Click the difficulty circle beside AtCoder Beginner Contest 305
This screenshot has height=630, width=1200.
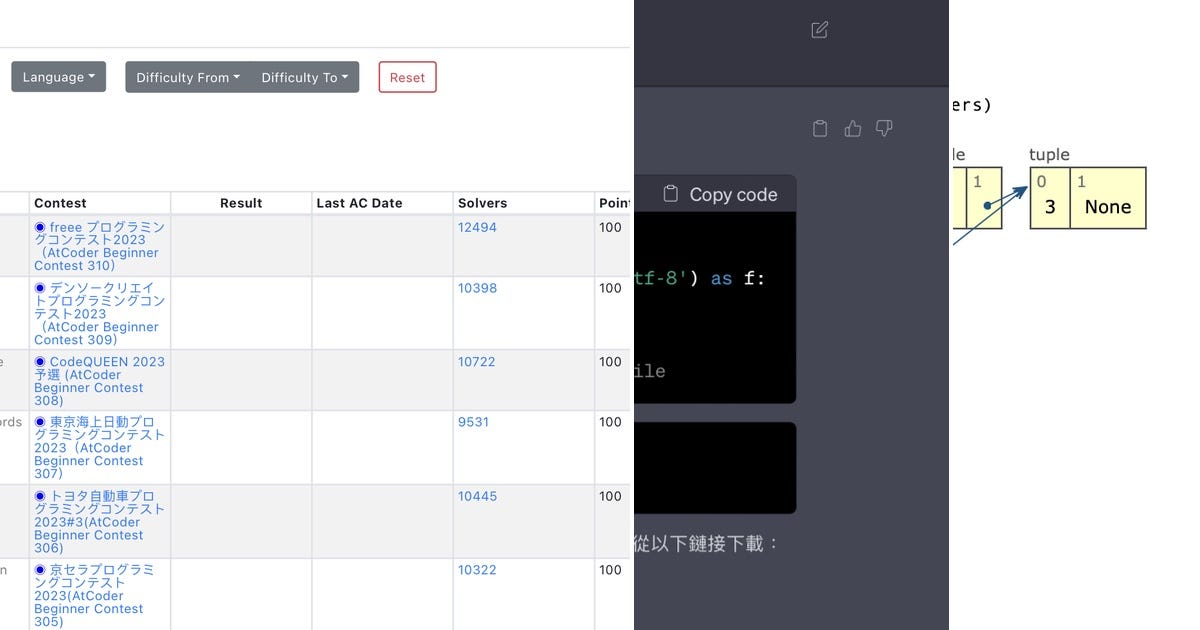(41, 570)
